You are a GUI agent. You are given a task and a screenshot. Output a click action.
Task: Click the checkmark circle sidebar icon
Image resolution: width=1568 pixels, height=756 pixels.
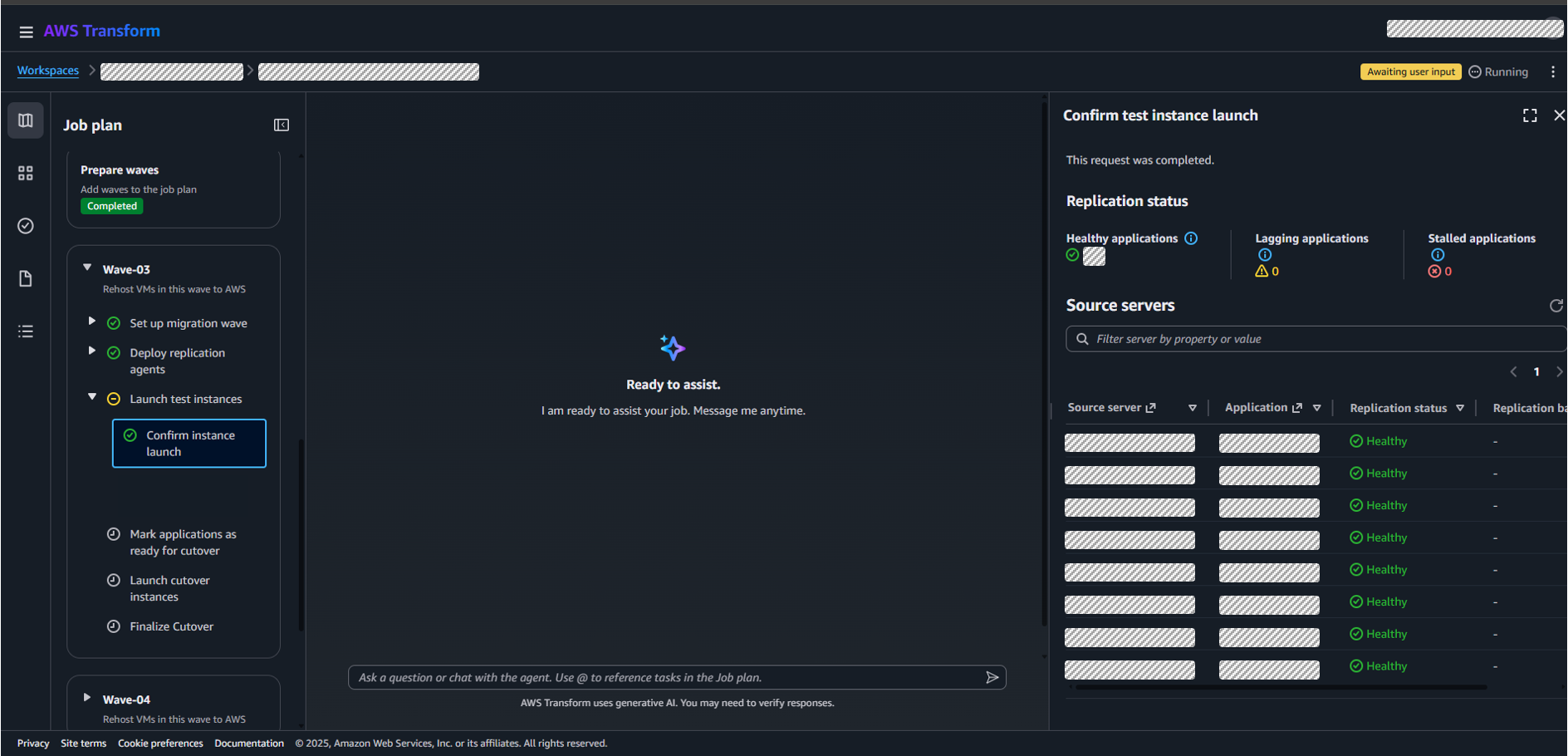pyautogui.click(x=26, y=226)
